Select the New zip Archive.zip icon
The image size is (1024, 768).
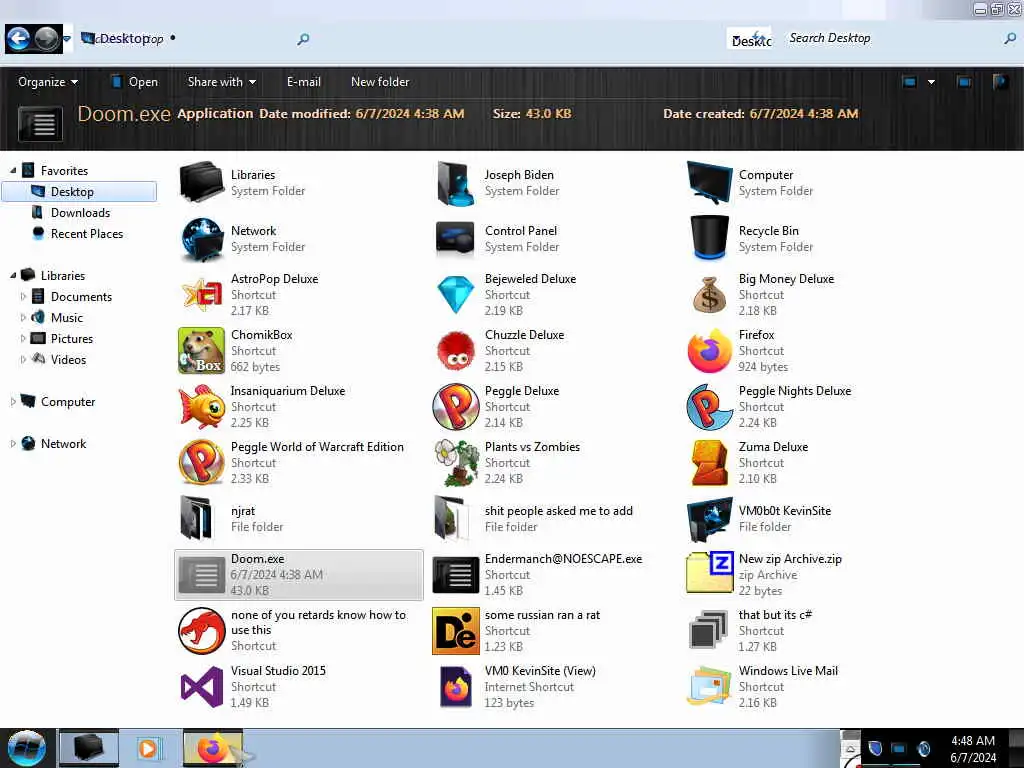pyautogui.click(x=709, y=573)
